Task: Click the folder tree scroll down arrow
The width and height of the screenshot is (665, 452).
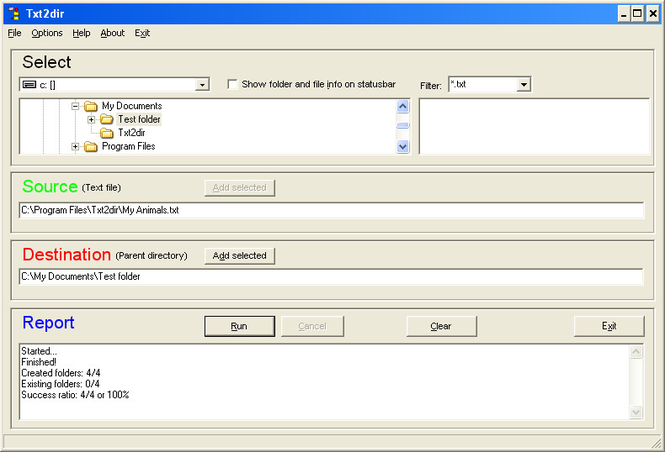Action: tap(402, 147)
